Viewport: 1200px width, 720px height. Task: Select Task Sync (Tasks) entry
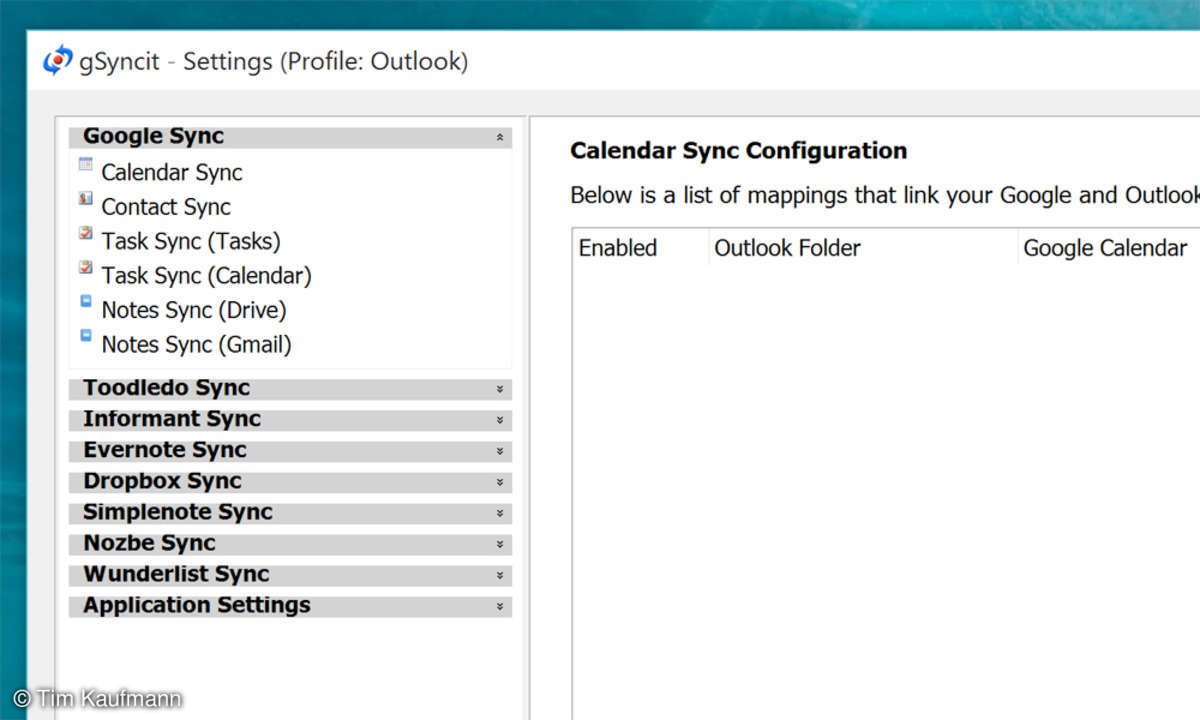pos(191,241)
